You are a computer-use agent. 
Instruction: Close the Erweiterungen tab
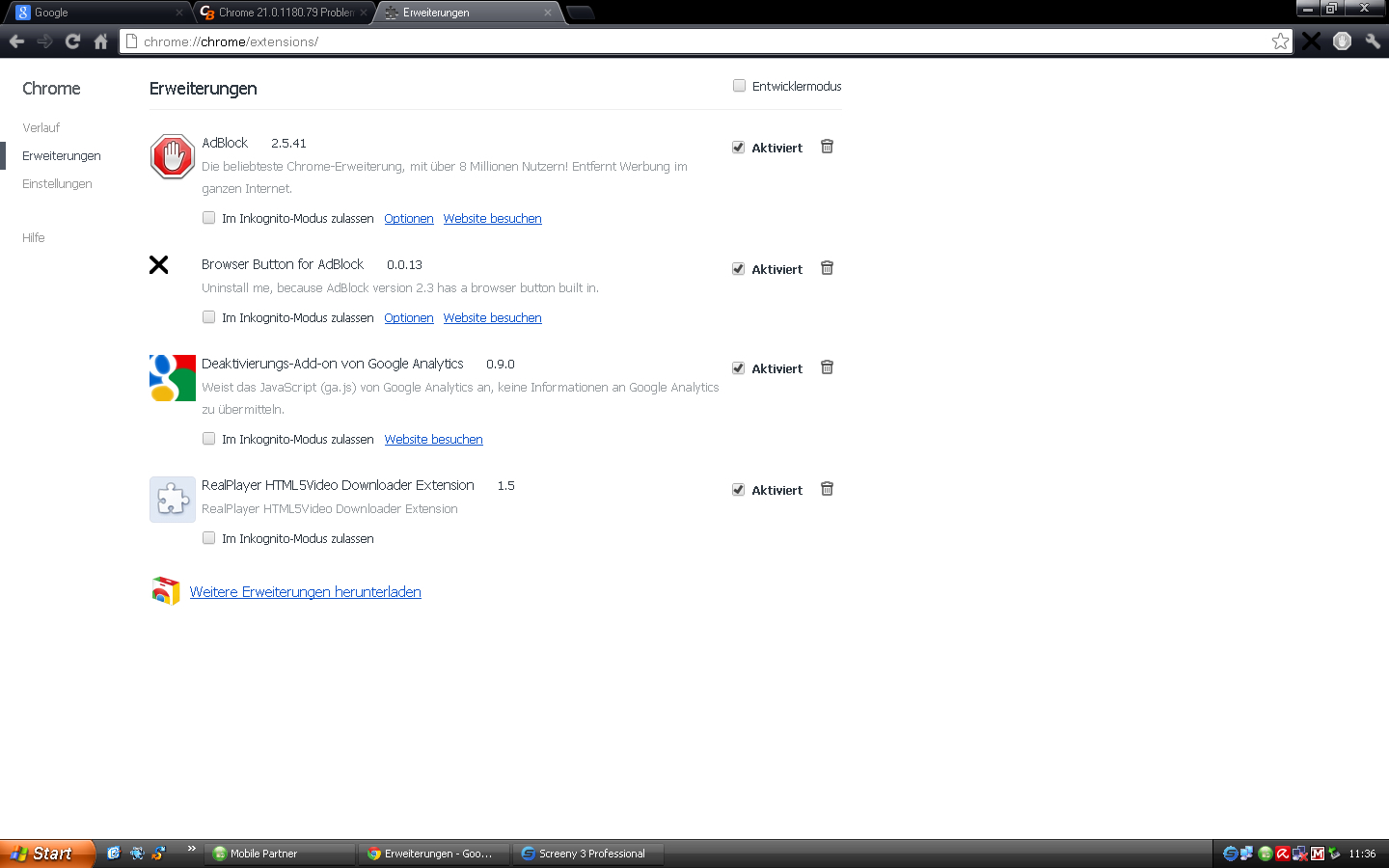(548, 13)
